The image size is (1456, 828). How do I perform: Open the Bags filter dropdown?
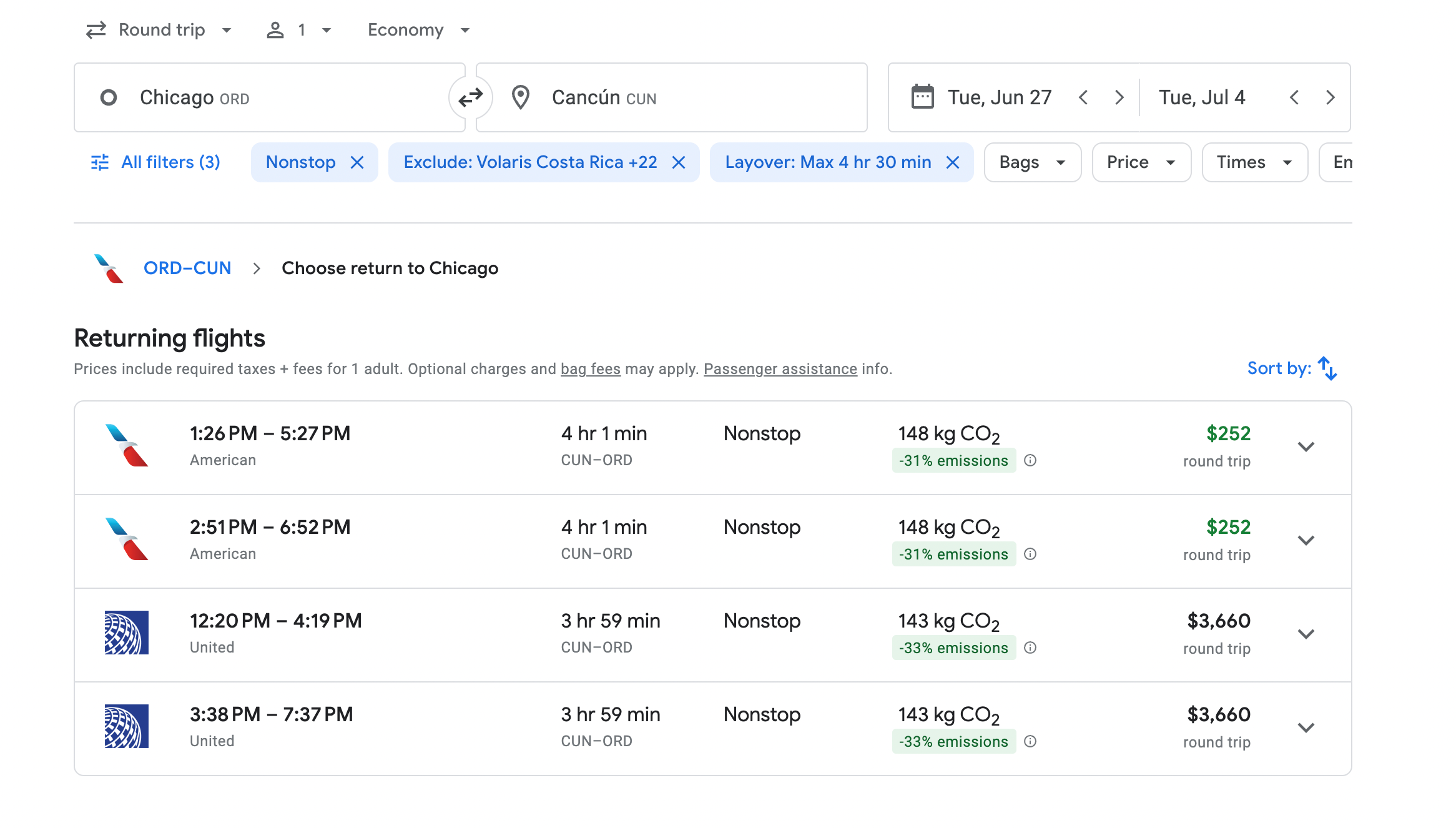(x=1032, y=162)
